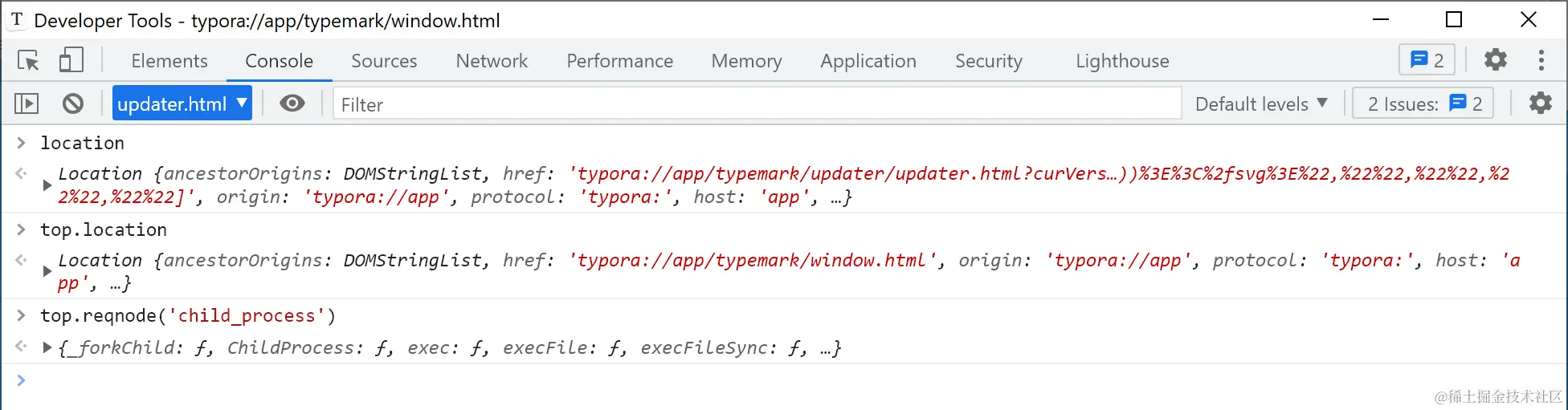Click the top.reqnode('child_process') command
The height and width of the screenshot is (410, 1568).
[x=188, y=315]
